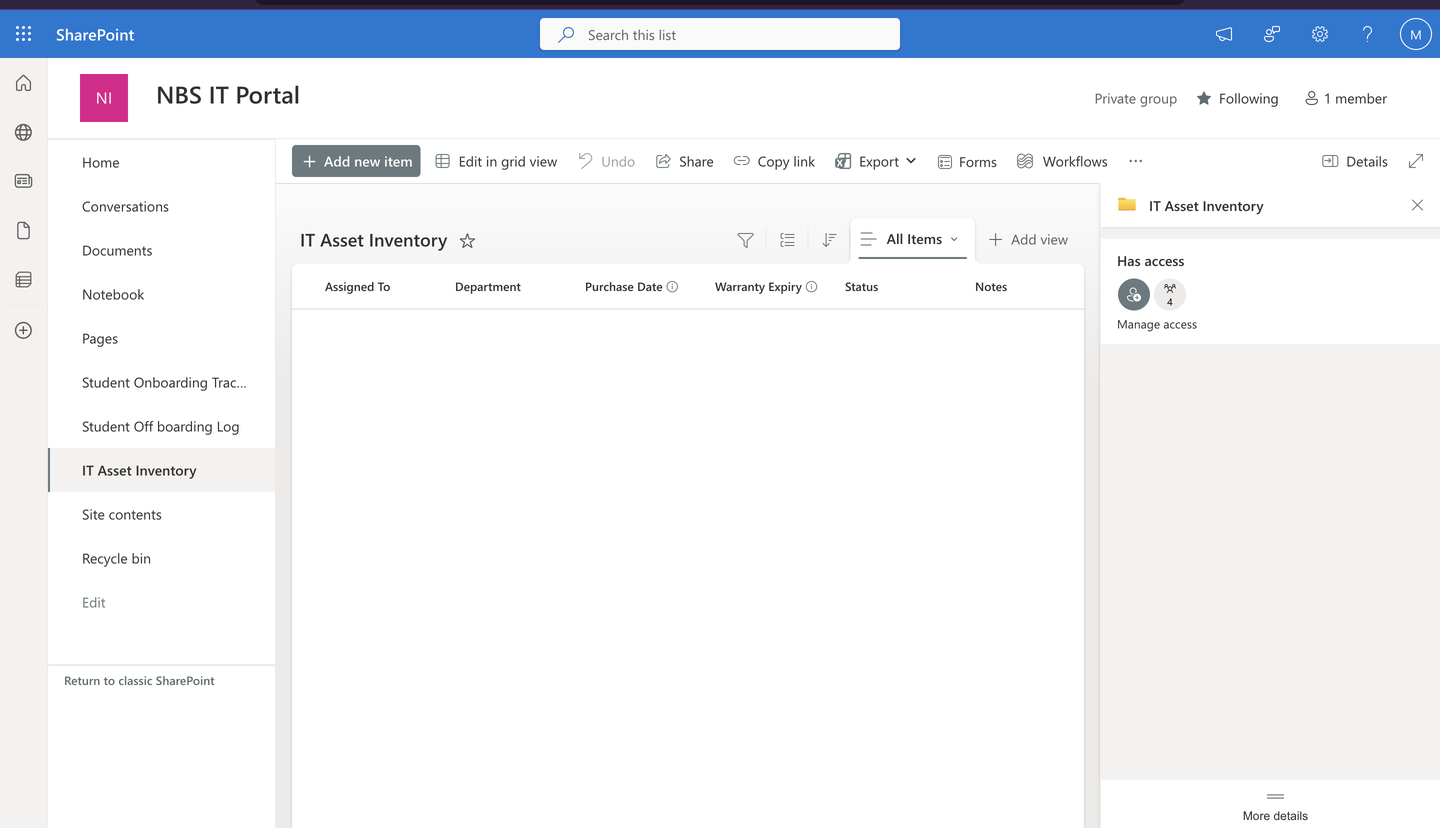Click the group icon showing 4 members

pos(1169,295)
